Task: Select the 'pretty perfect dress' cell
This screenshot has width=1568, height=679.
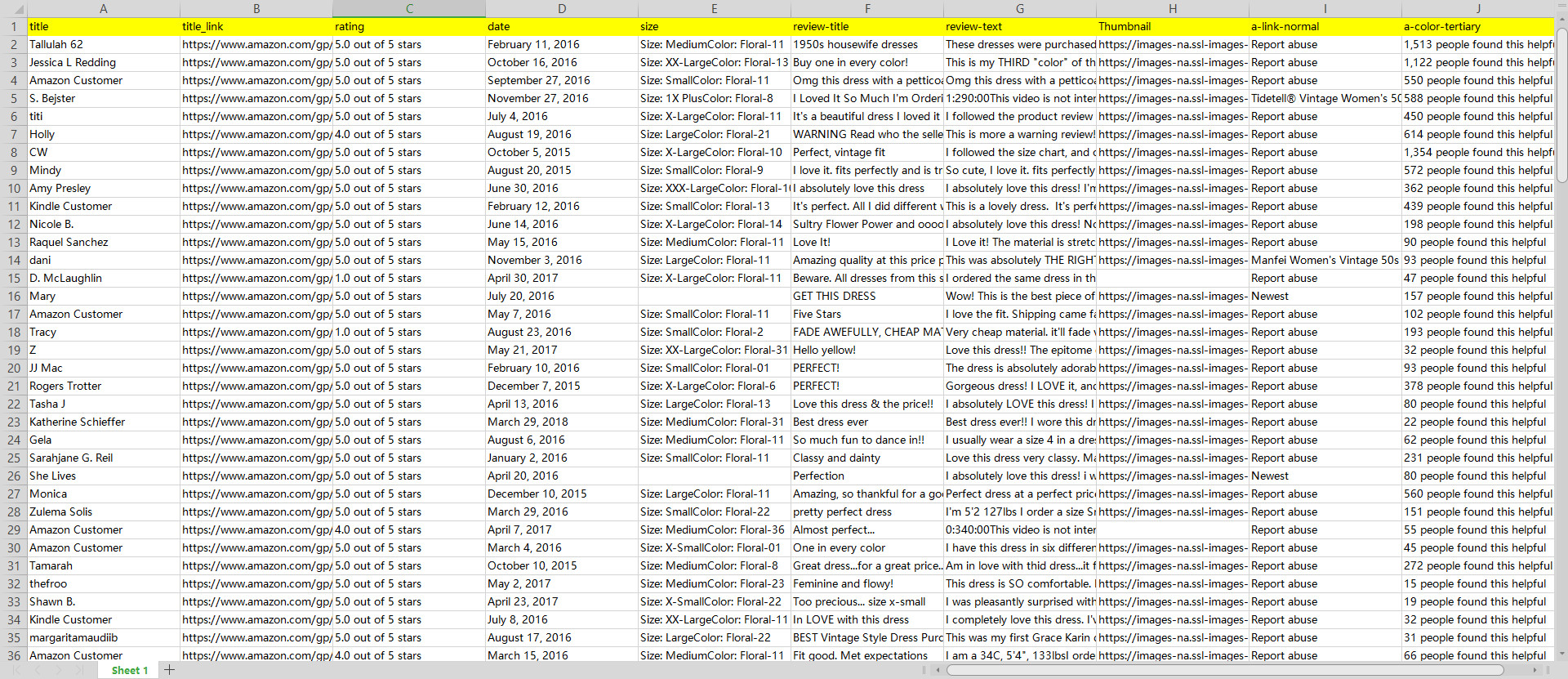Action: coord(867,511)
